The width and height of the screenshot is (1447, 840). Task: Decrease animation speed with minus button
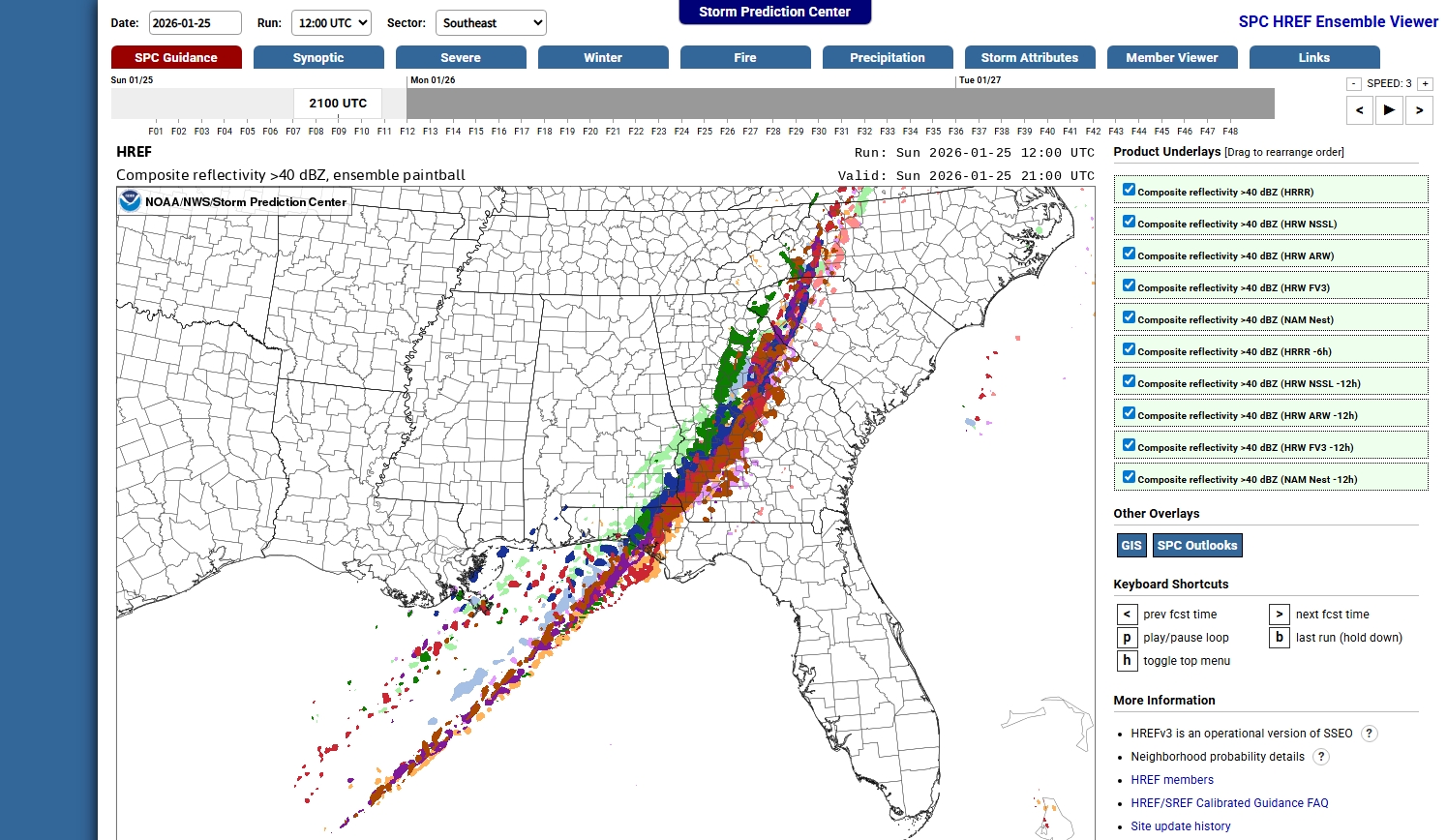click(x=1354, y=84)
